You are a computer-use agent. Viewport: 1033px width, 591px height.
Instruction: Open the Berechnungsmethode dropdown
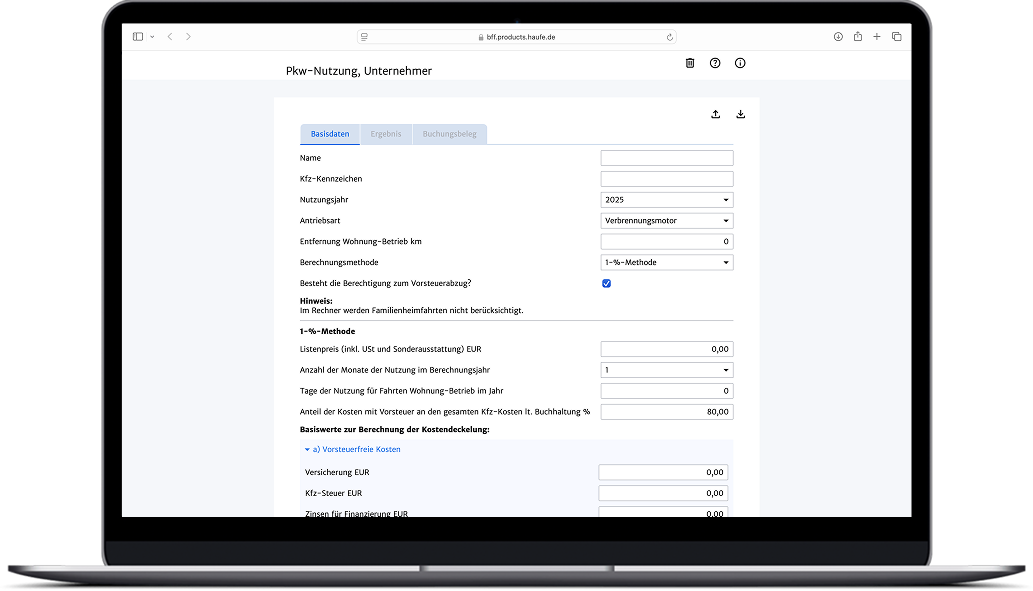666,263
